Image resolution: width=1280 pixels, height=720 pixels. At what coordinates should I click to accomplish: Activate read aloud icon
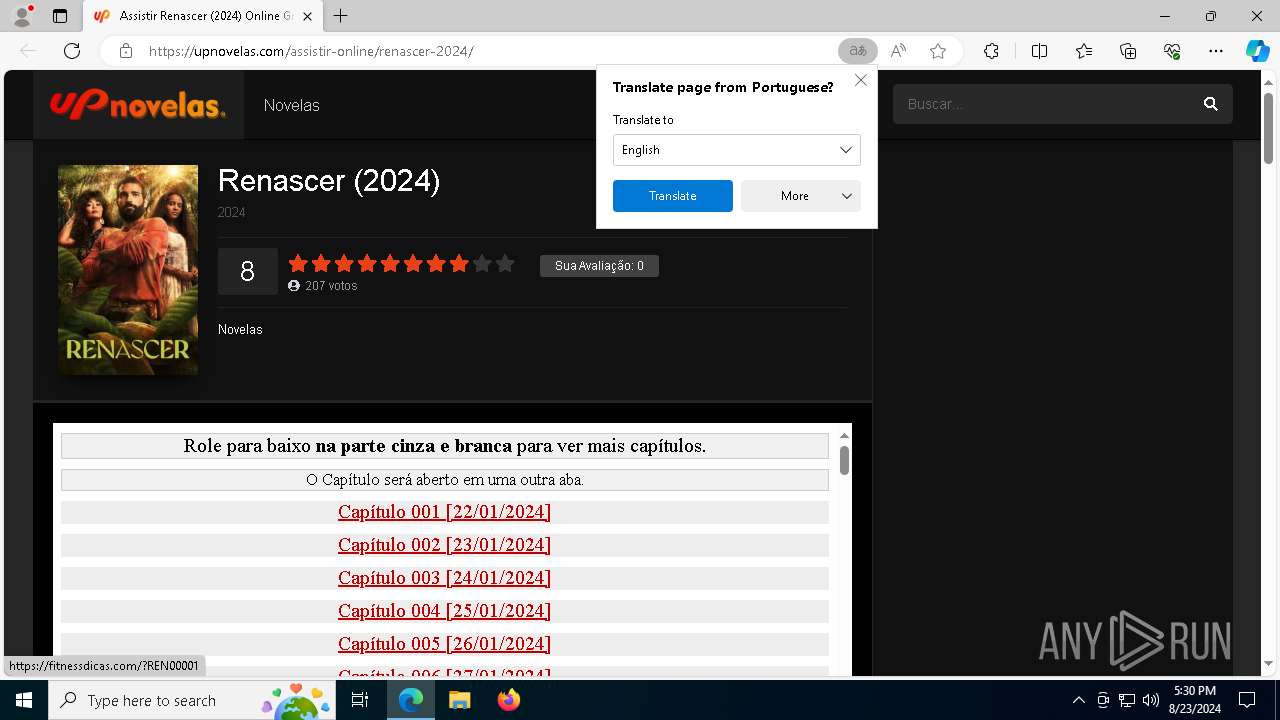tap(898, 51)
